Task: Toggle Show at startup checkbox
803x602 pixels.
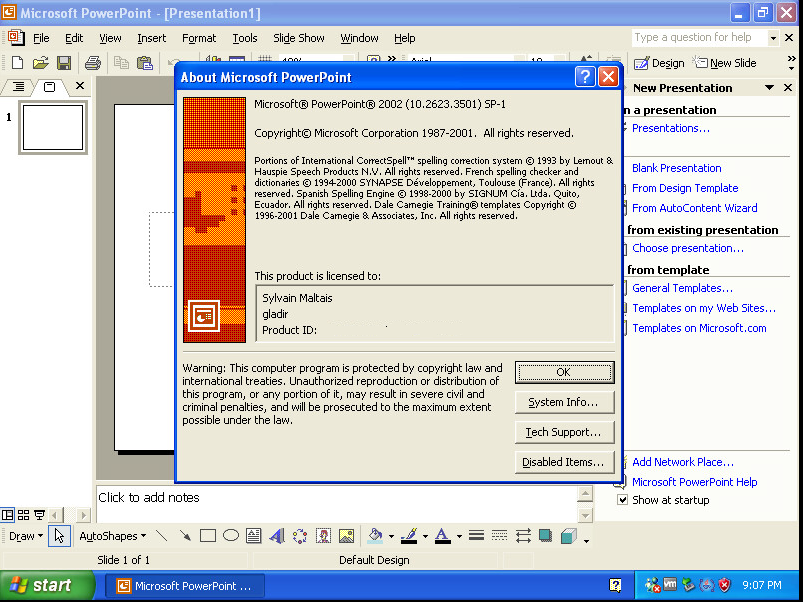Action: (x=623, y=500)
